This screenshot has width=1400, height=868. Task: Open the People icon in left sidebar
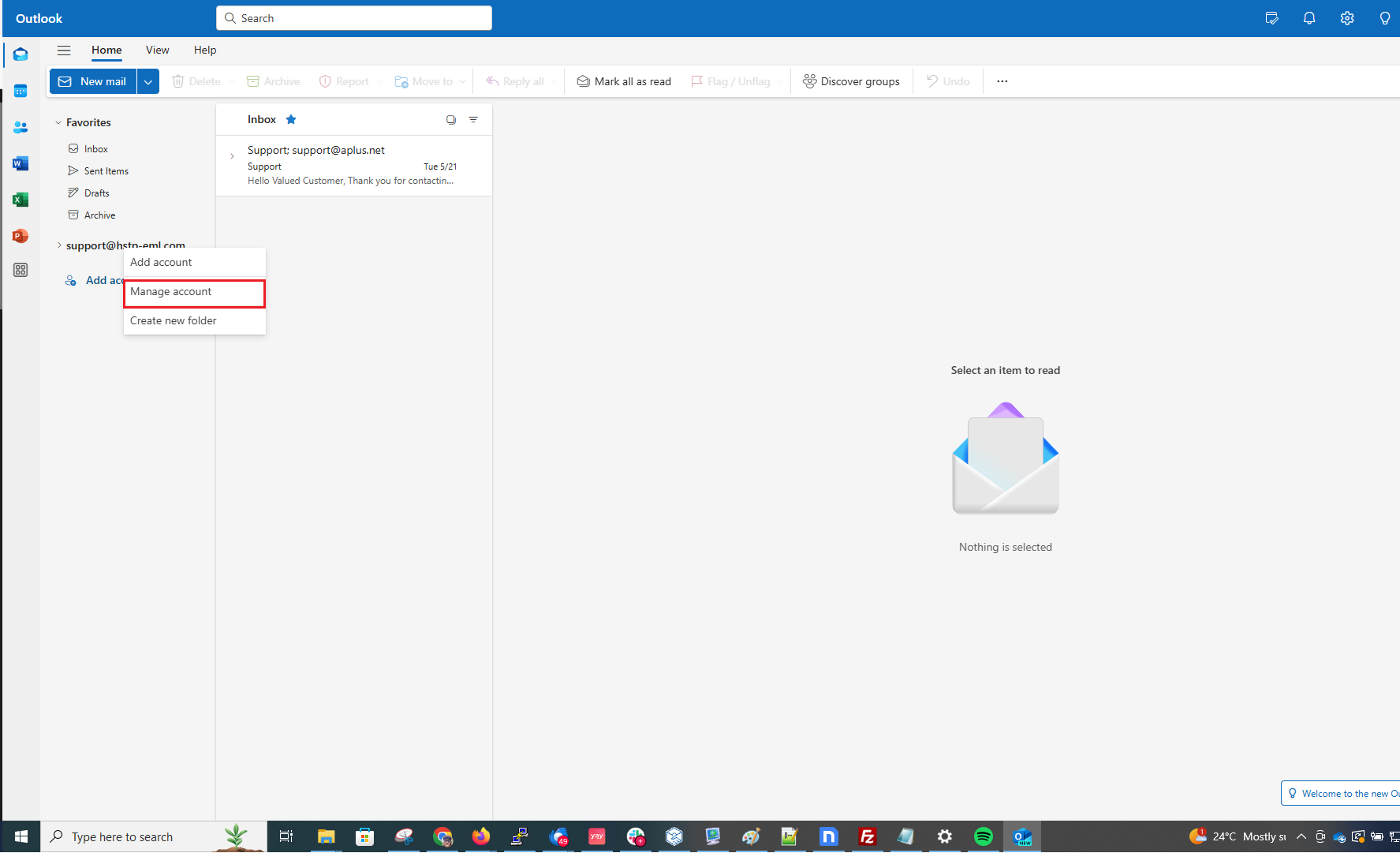21,127
